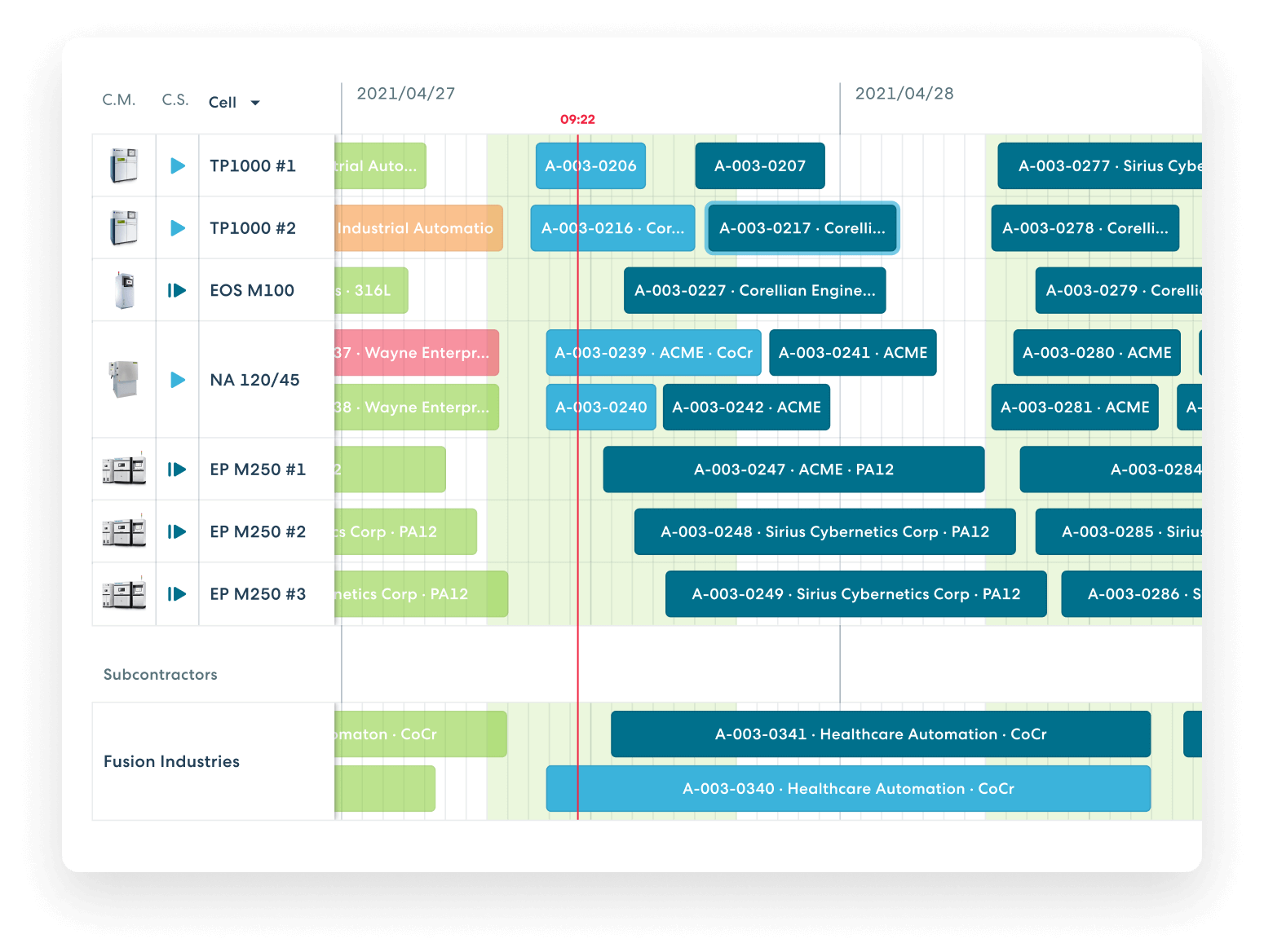
Task: Open job A-003-0279 on EOS M100
Action: [1119, 290]
